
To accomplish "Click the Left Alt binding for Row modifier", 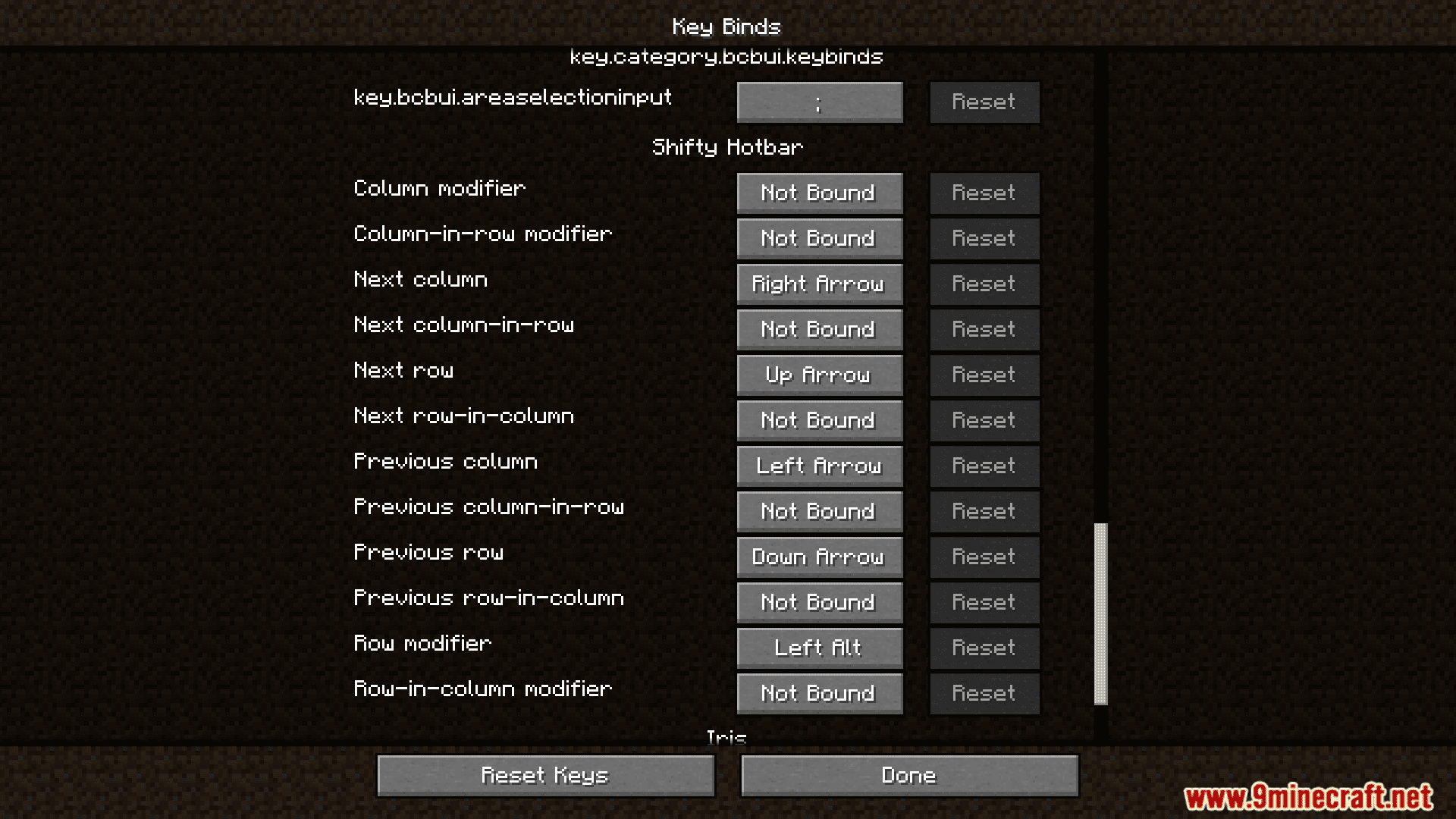I will tap(819, 647).
